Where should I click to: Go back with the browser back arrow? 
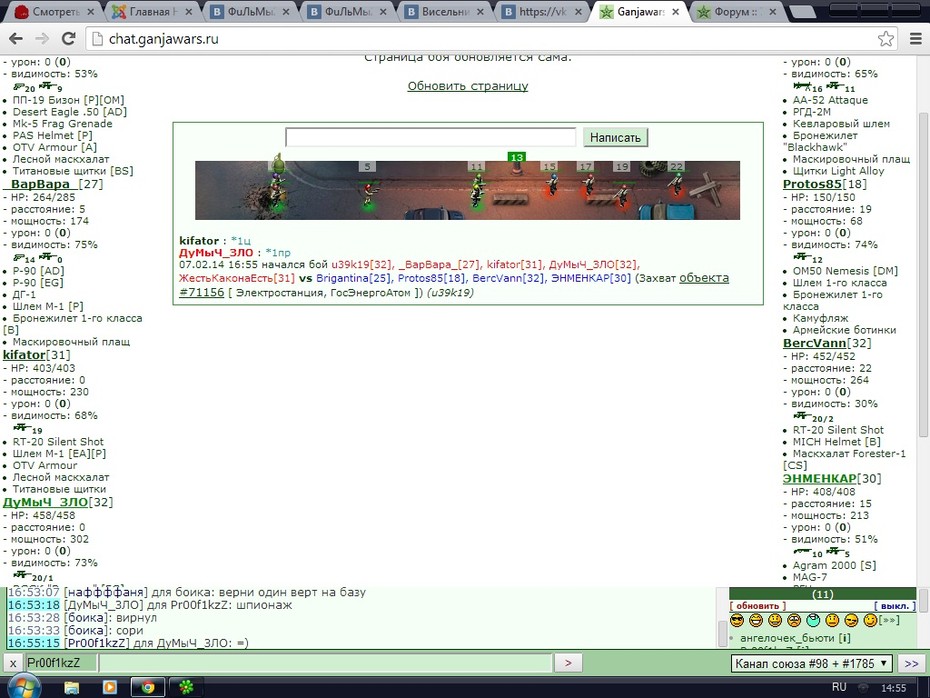pos(15,39)
